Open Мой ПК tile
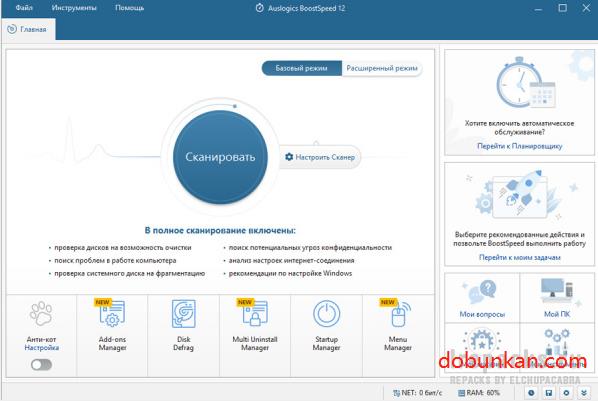 [557, 298]
